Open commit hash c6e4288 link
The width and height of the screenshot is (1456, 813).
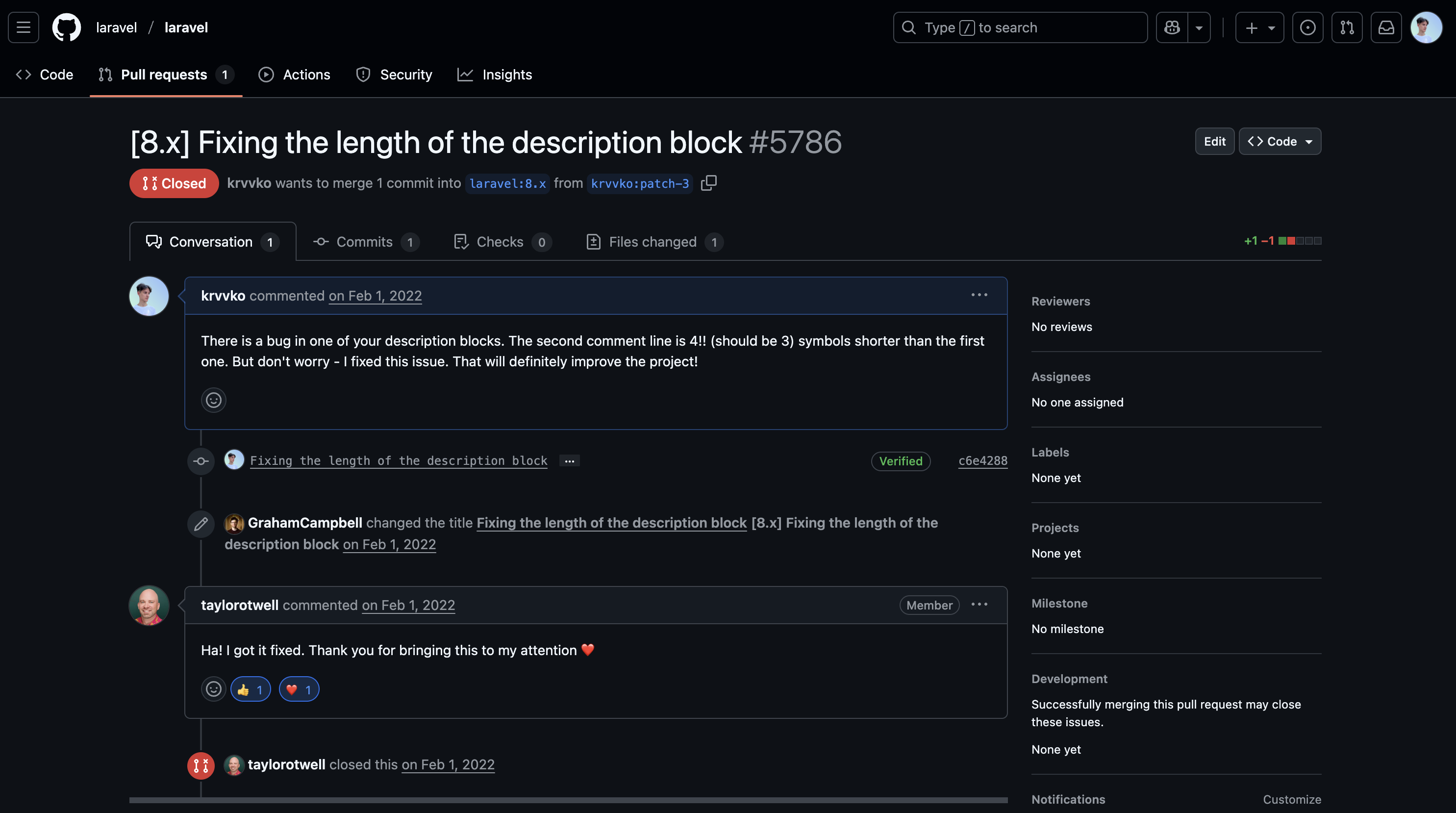(x=982, y=461)
